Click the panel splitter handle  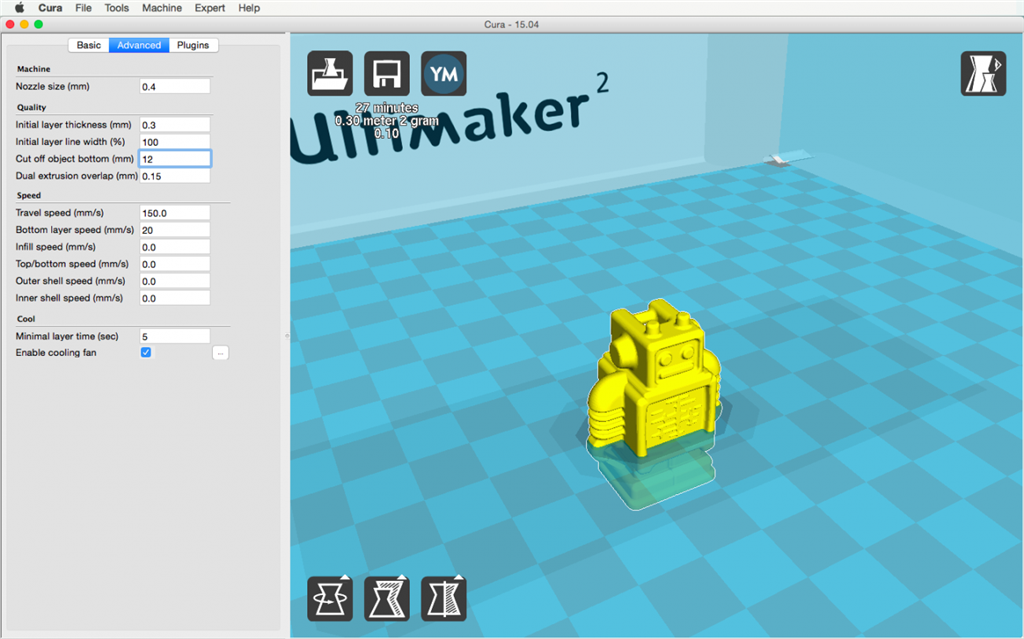tap(287, 336)
